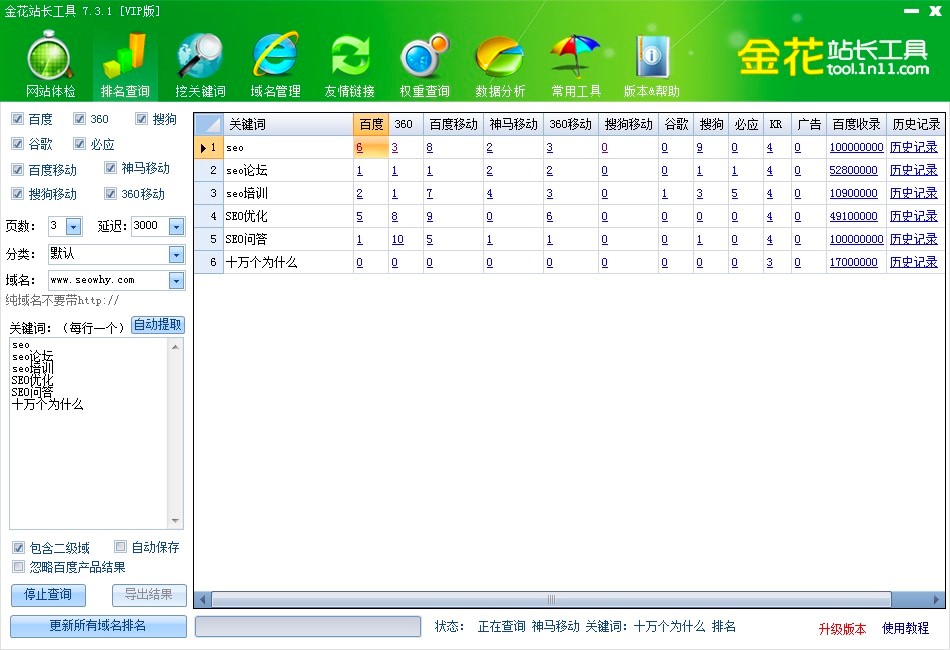This screenshot has height=650, width=950.
Task: Open the 分类 category dropdown
Action: coord(176,254)
